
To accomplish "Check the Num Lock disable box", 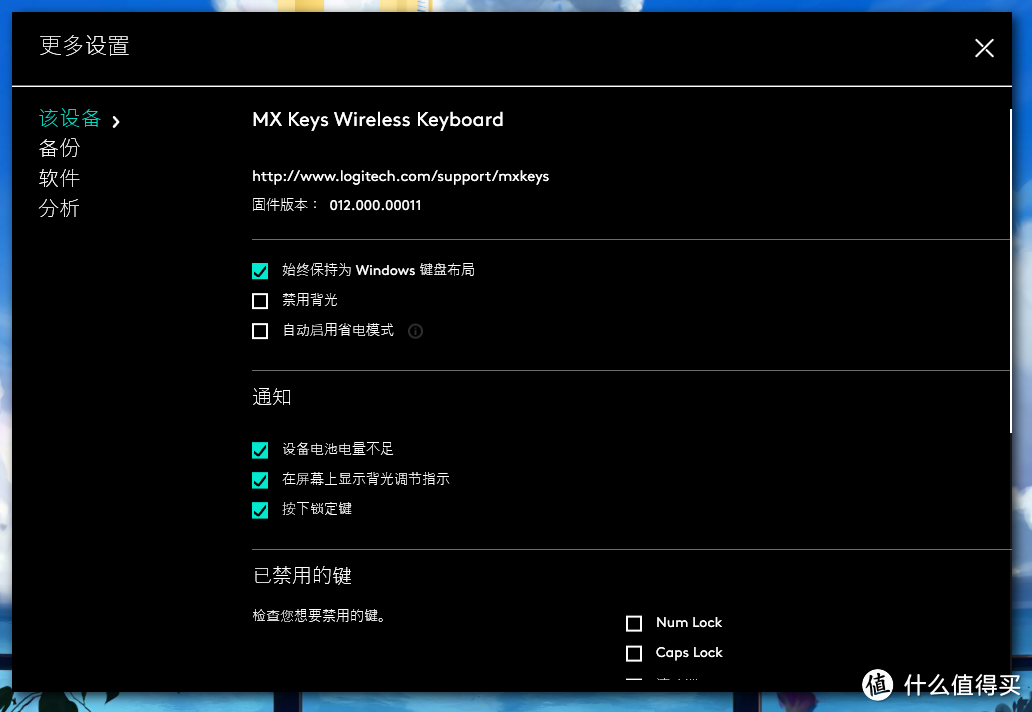I will 634,623.
